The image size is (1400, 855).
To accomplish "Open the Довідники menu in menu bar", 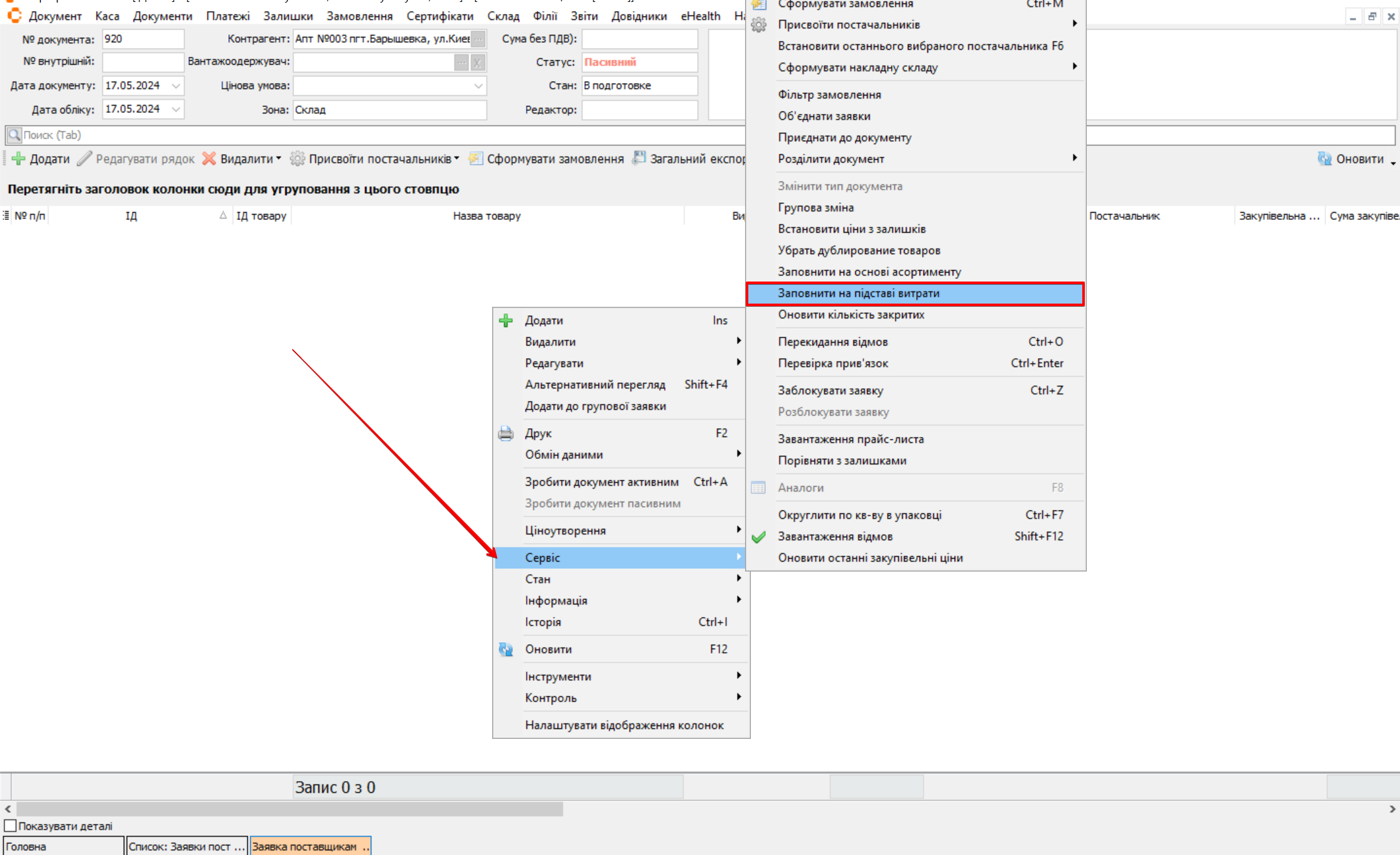I will click(x=639, y=16).
